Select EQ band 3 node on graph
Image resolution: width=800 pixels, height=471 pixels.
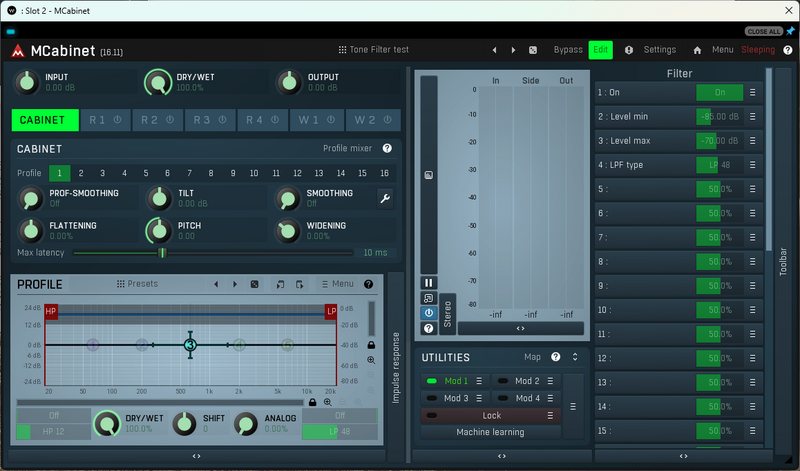[190, 345]
